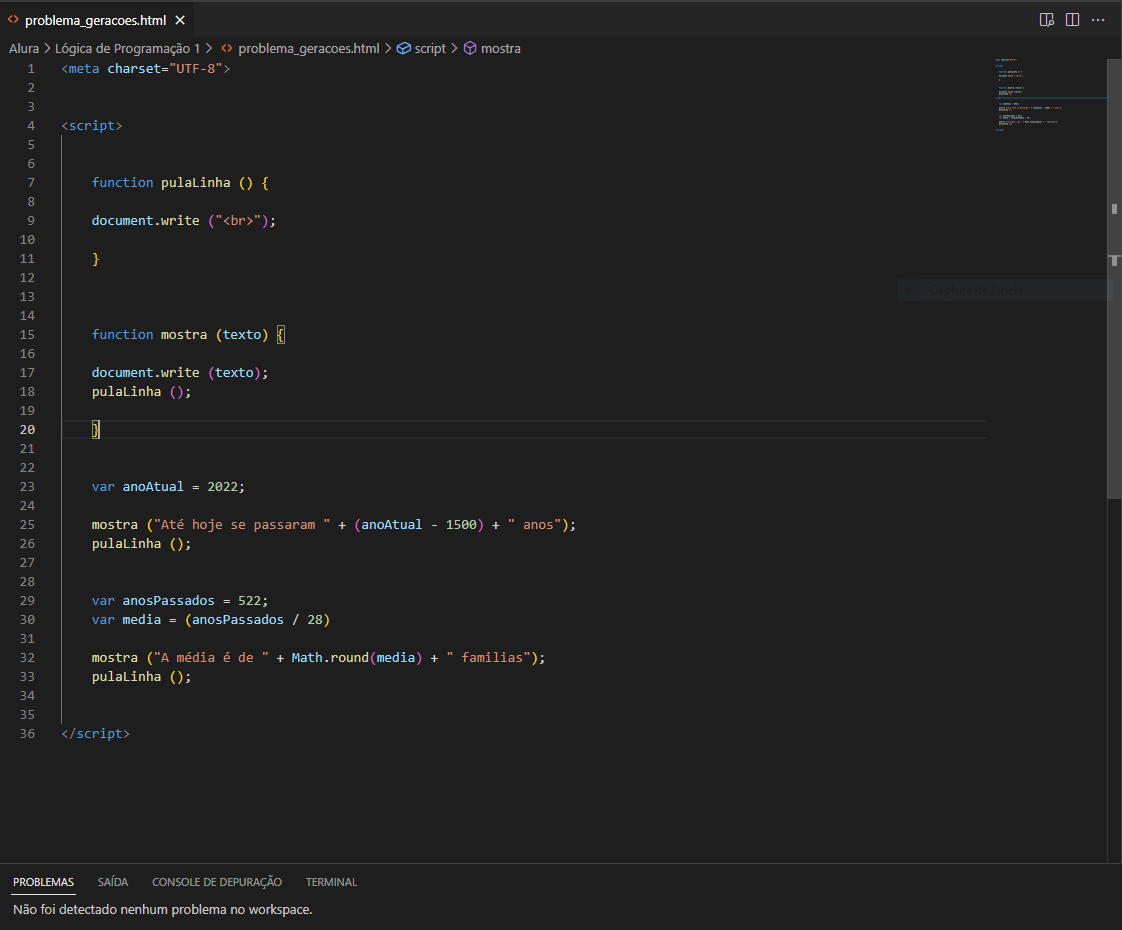
Task: Click the chevron between script and mostra
Action: pos(454,49)
